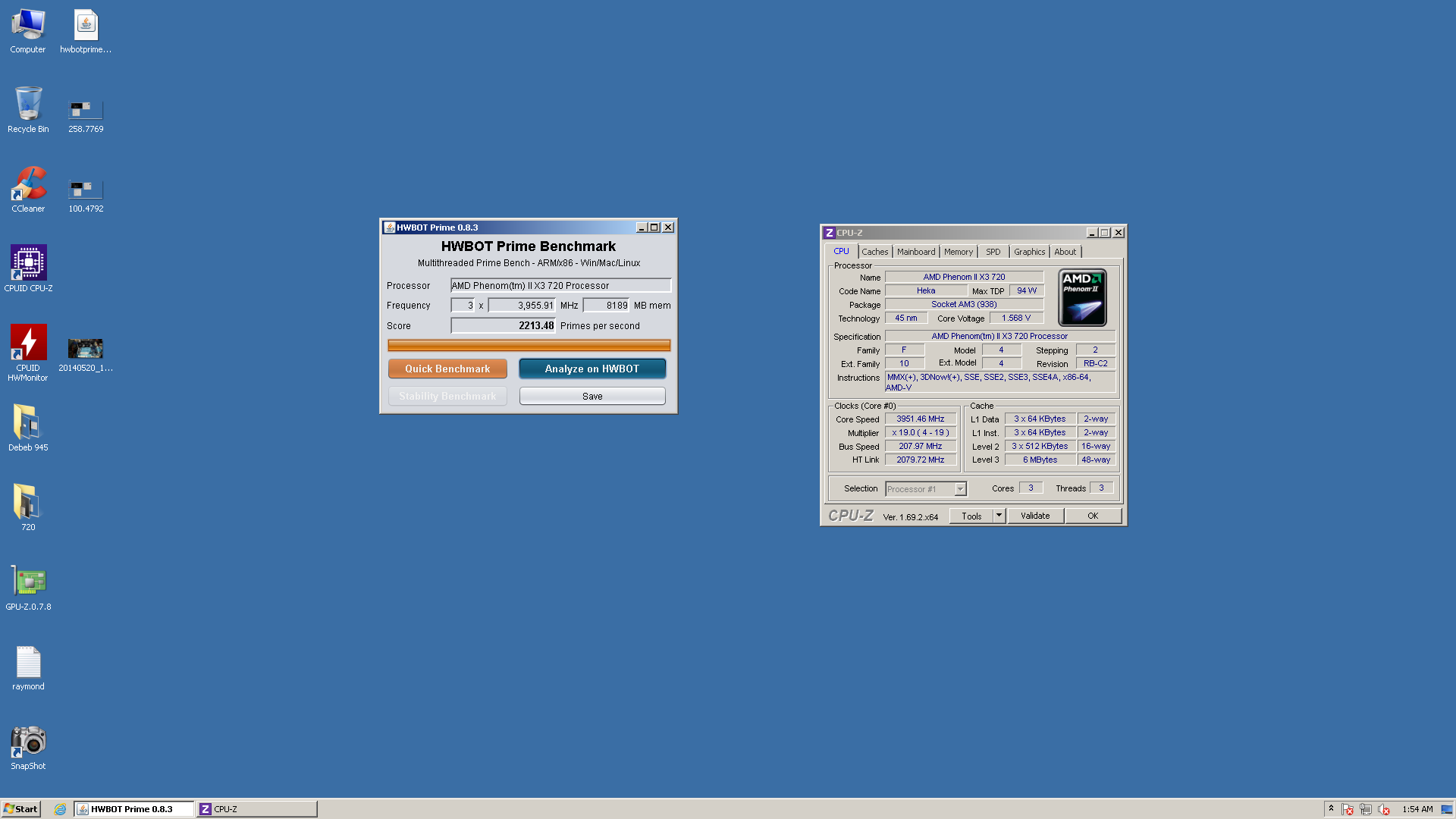Click the frequency field showing 3,955.91

click(x=522, y=306)
